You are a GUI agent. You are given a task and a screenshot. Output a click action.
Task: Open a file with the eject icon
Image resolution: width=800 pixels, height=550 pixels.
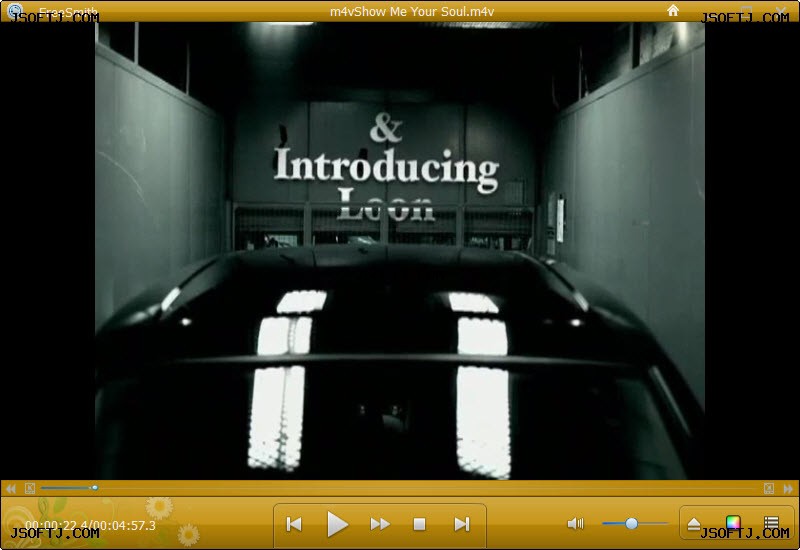coord(694,524)
